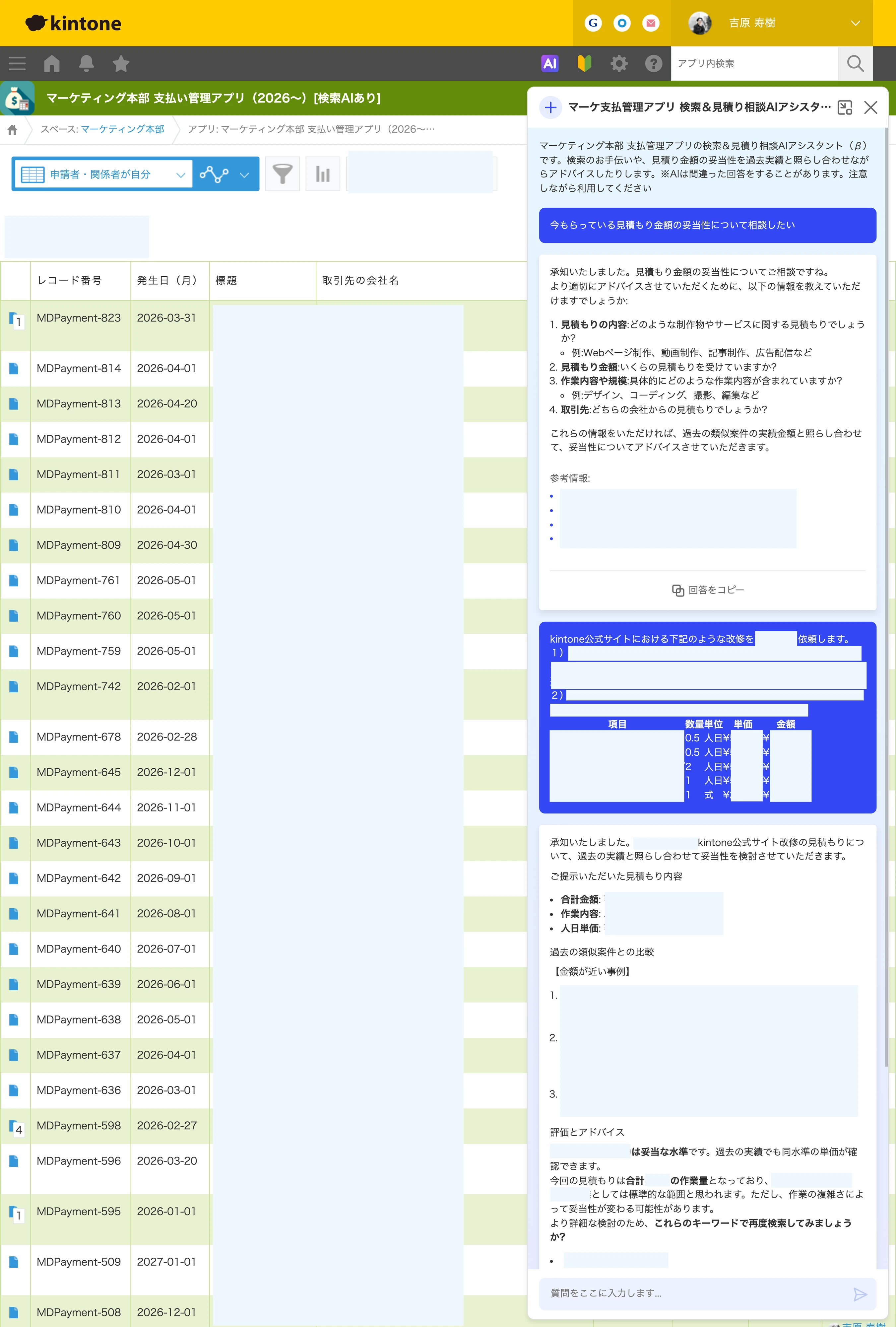
Task: Click the send message arrow icon
Action: tap(860, 1294)
